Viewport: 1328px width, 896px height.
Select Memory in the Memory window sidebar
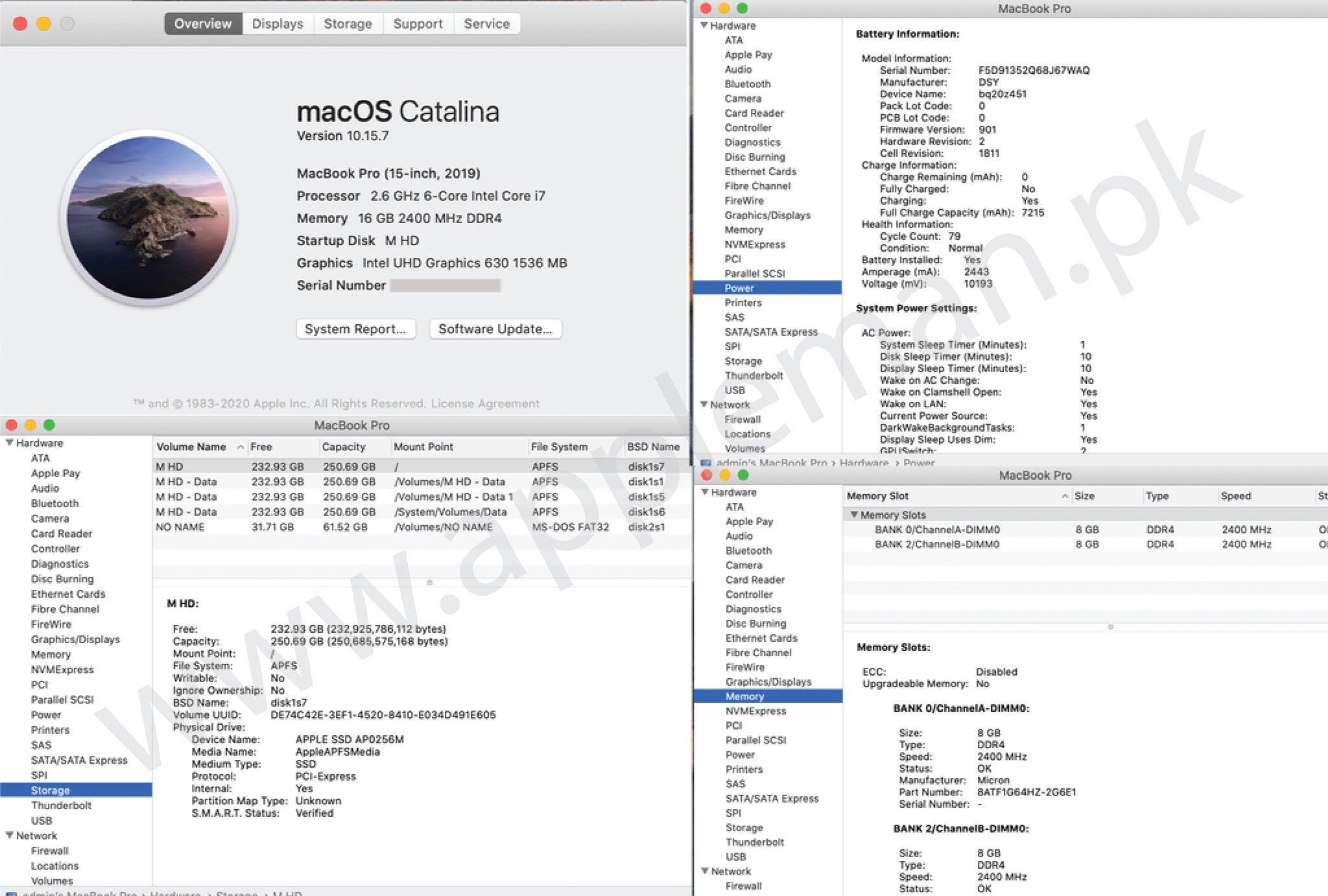point(768,696)
